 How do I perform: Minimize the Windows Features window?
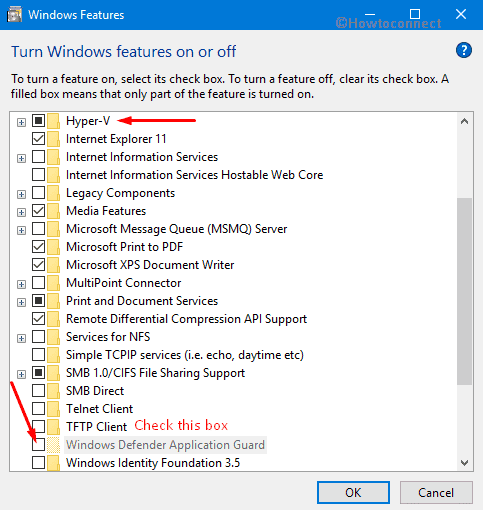pos(370,14)
